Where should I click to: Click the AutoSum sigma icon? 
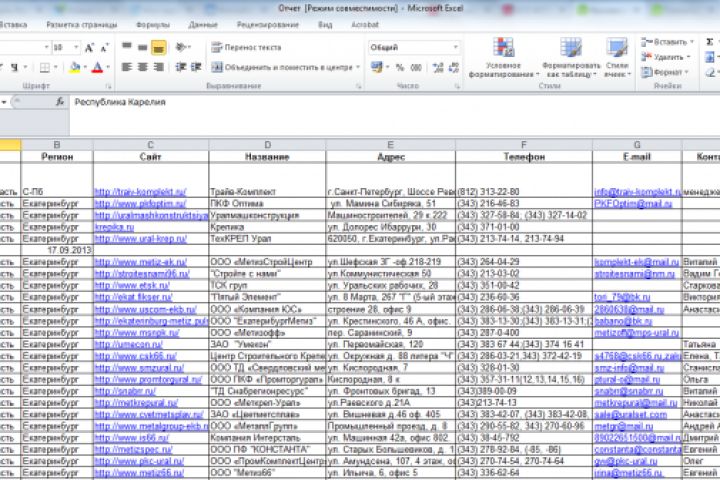coord(710,42)
